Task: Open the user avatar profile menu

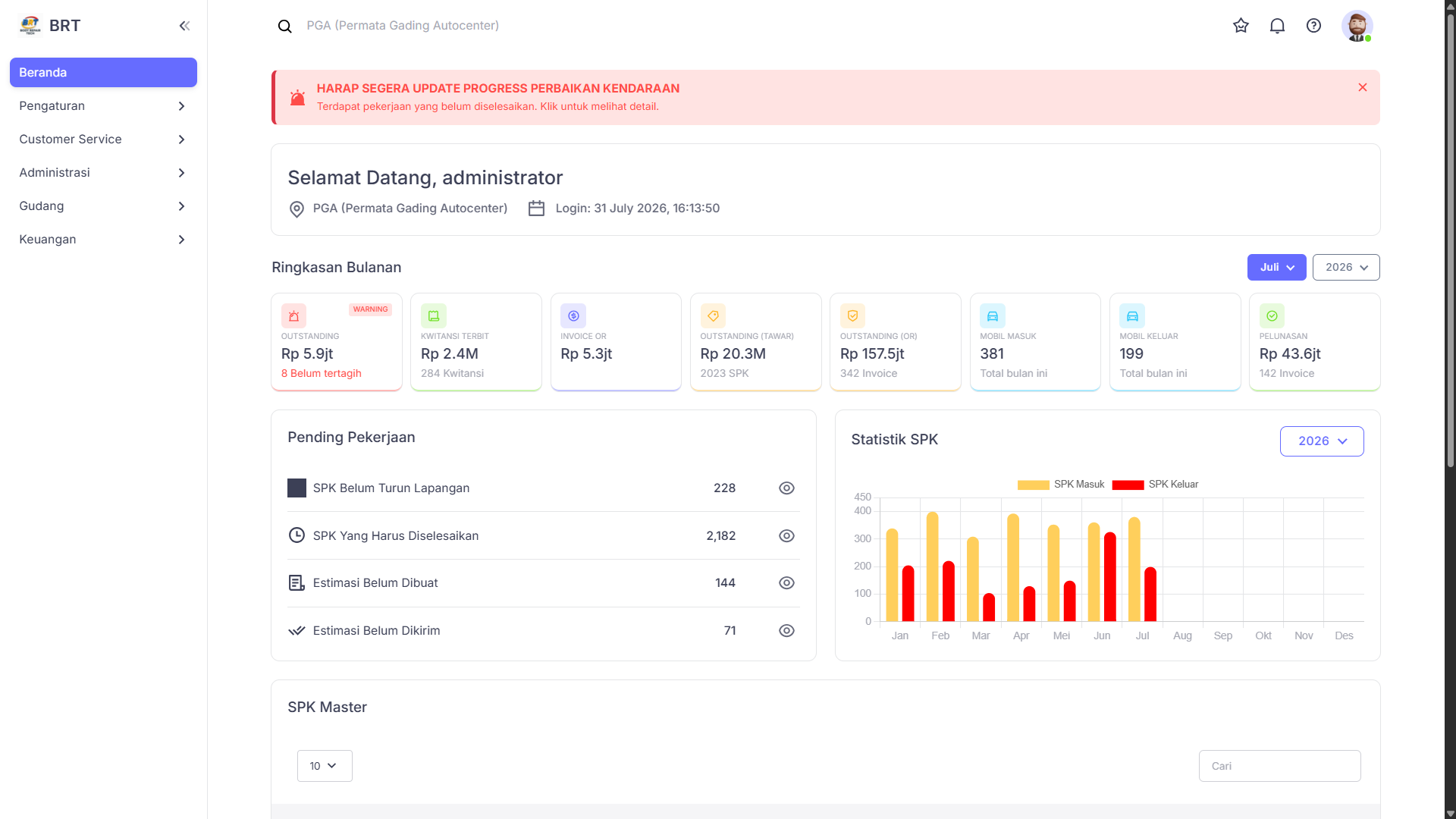Action: pyautogui.click(x=1357, y=26)
